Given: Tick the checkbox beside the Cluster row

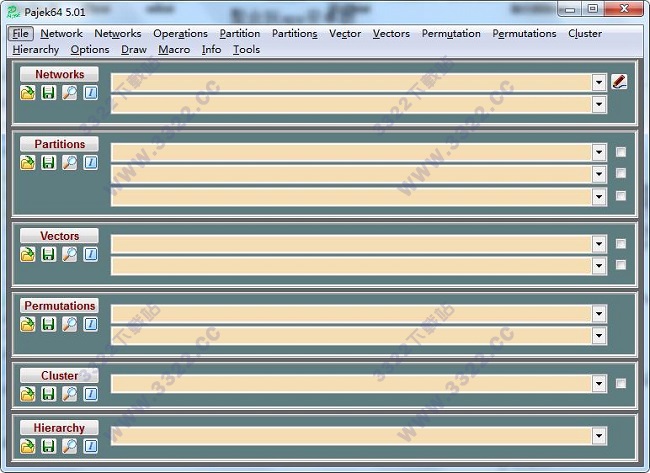Looking at the screenshot, I should [621, 383].
